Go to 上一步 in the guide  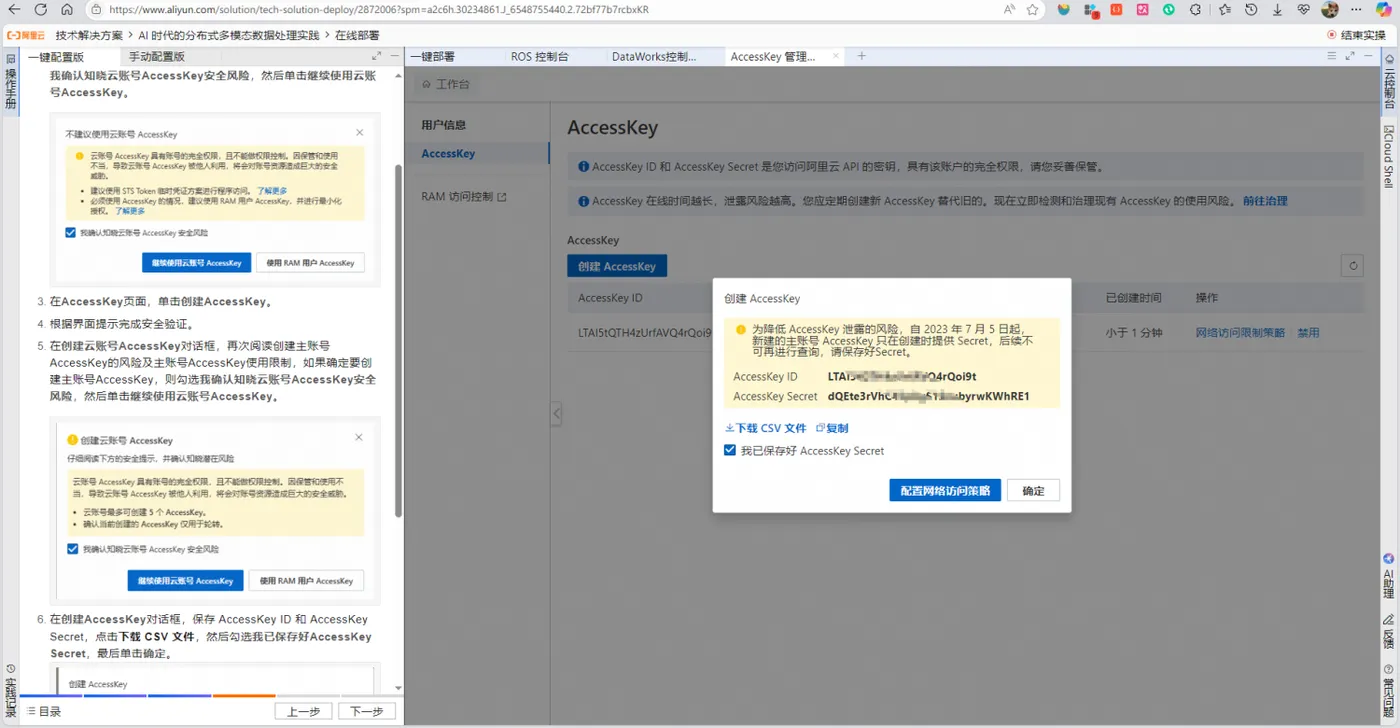[x=303, y=711]
